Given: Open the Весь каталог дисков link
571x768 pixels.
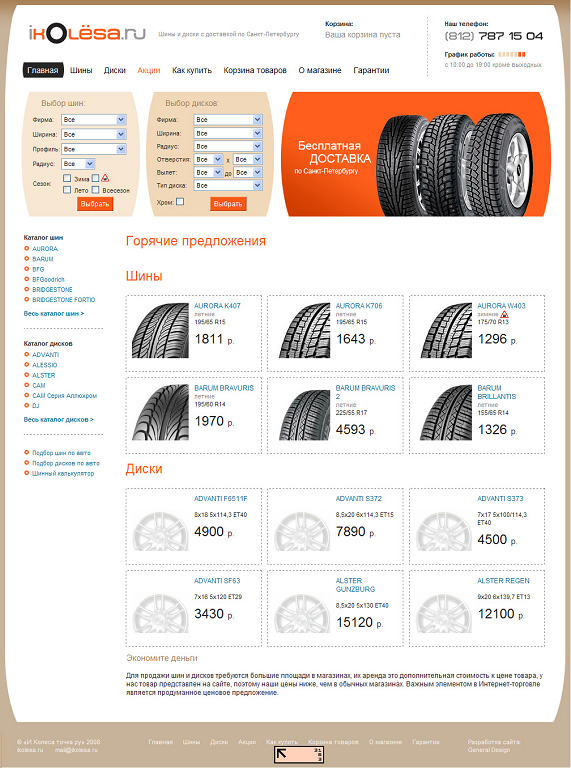Looking at the screenshot, I should click(x=58, y=419).
